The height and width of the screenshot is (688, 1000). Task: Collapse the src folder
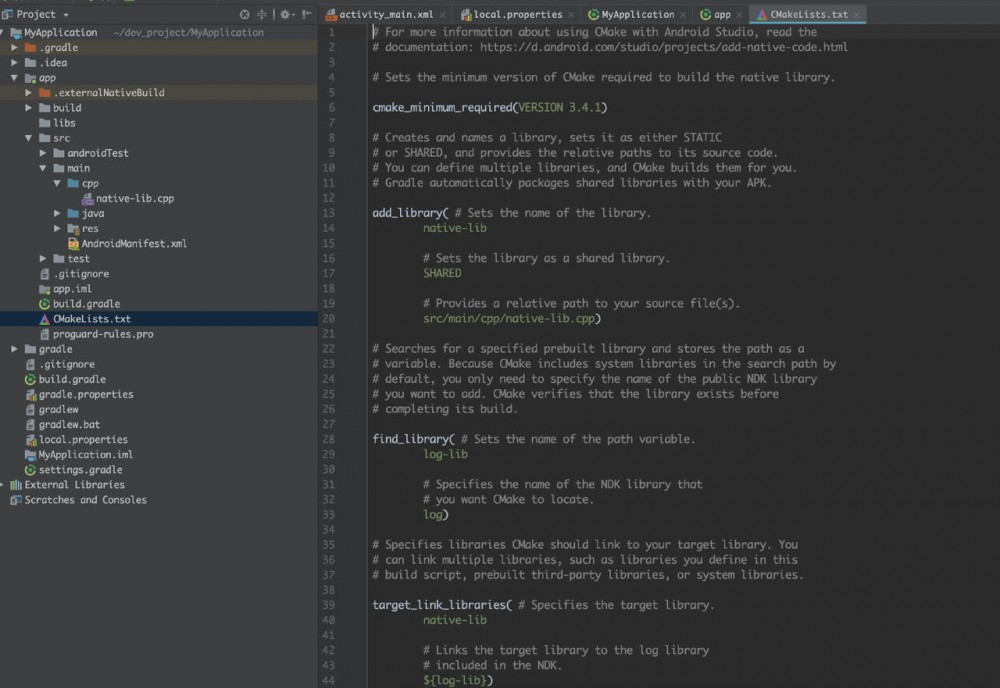pyautogui.click(x=30, y=138)
